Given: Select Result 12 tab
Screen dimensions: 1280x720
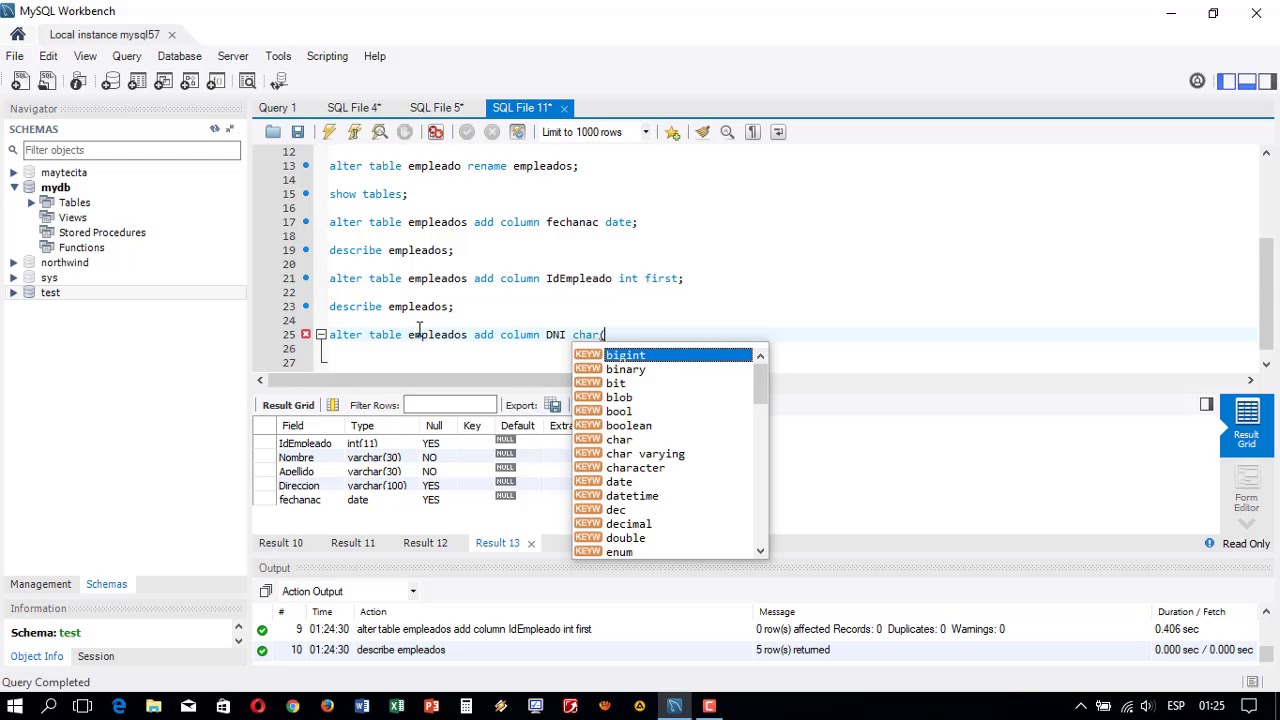Looking at the screenshot, I should [x=425, y=543].
